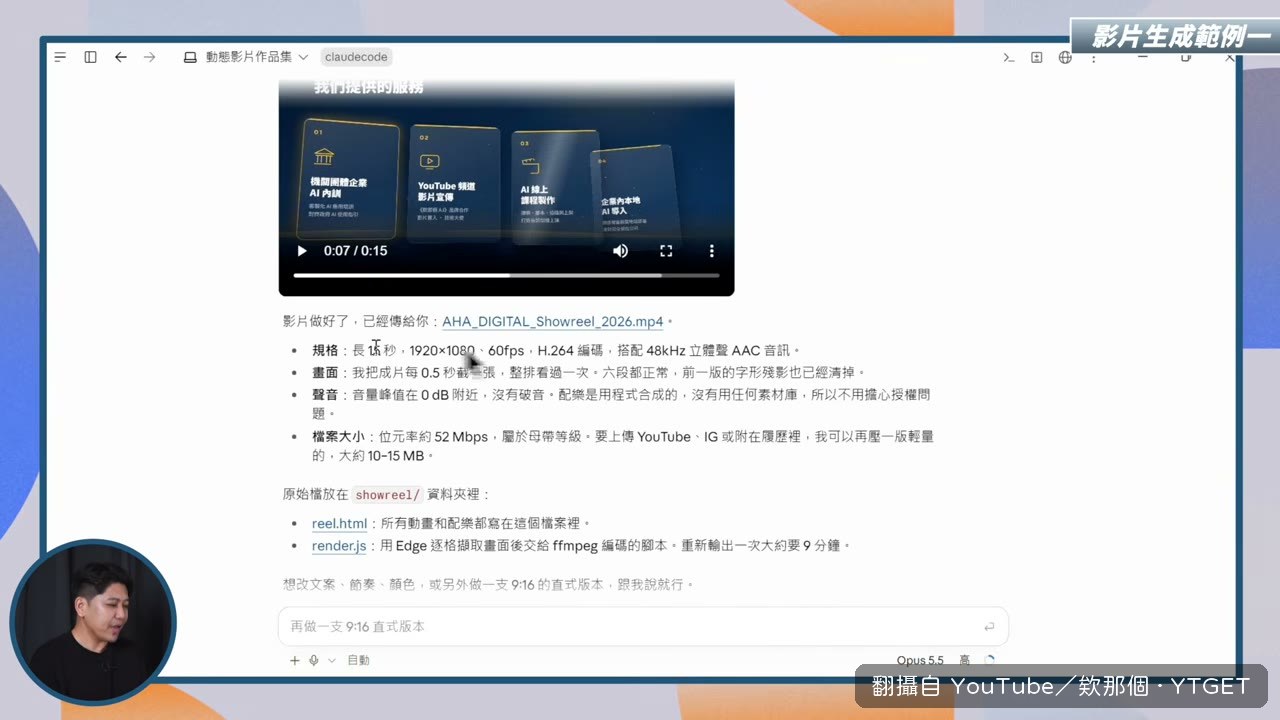The width and height of the screenshot is (1280, 720).
Task: Click the showreel/ folder code tag
Action: (388, 494)
